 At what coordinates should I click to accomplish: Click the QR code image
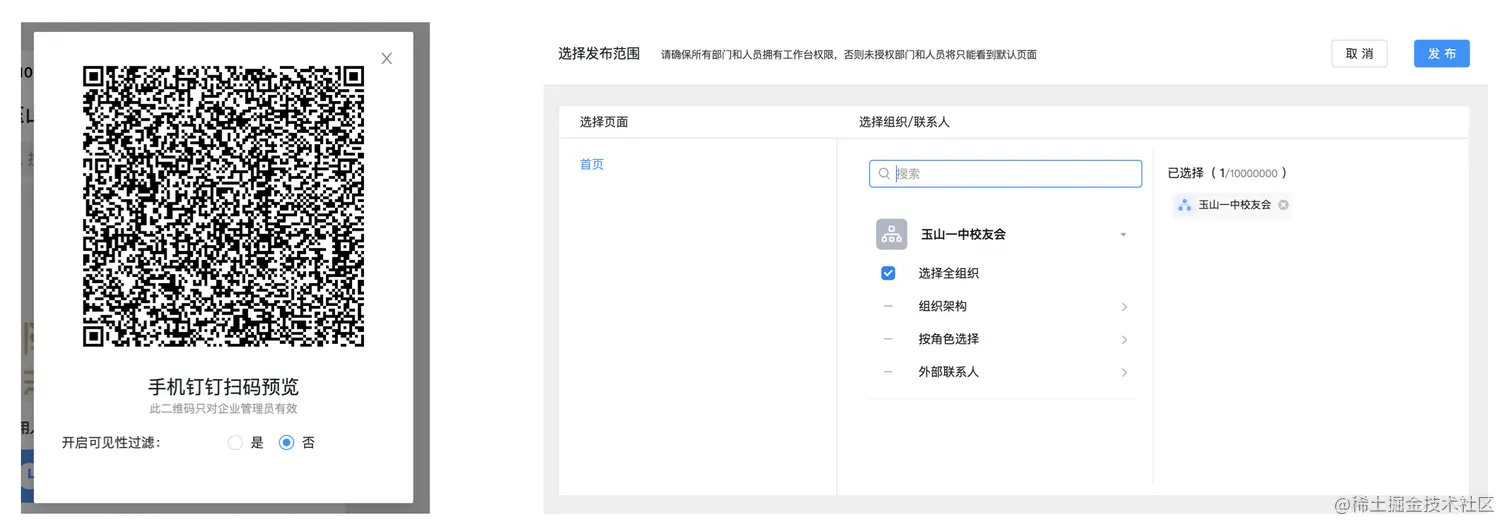click(x=223, y=206)
